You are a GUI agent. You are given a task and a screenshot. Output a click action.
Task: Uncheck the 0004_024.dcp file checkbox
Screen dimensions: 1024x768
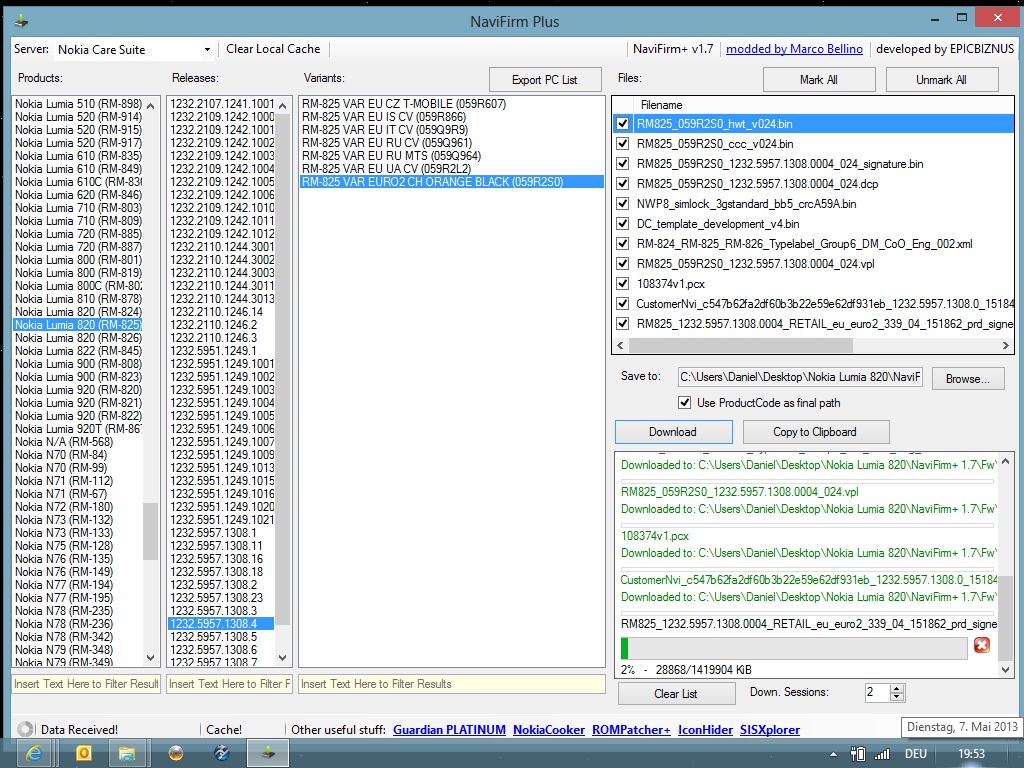pyautogui.click(x=622, y=184)
